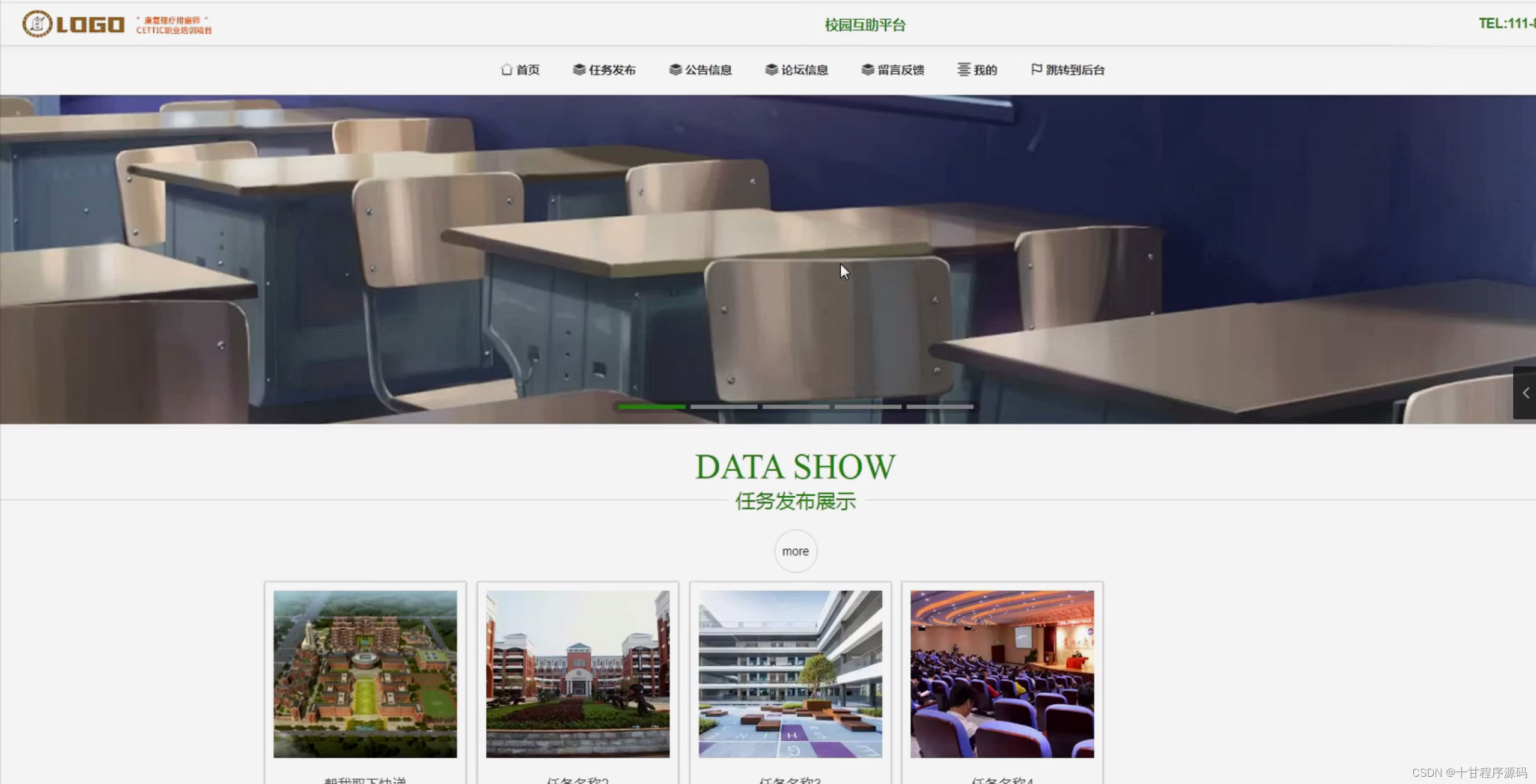Click the 校园互助平台 title link
The image size is (1536, 784).
point(865,25)
